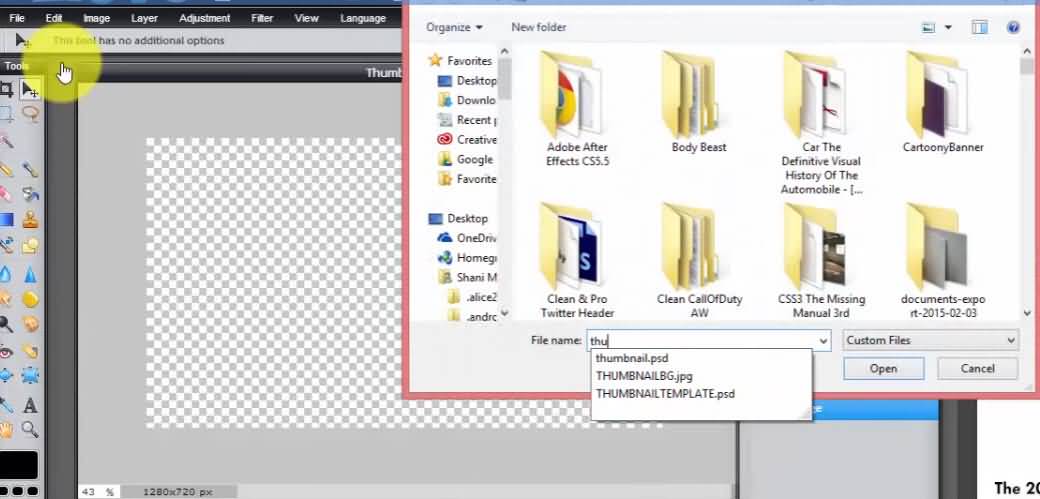
Task: Open the Filter menu
Action: [x=262, y=18]
